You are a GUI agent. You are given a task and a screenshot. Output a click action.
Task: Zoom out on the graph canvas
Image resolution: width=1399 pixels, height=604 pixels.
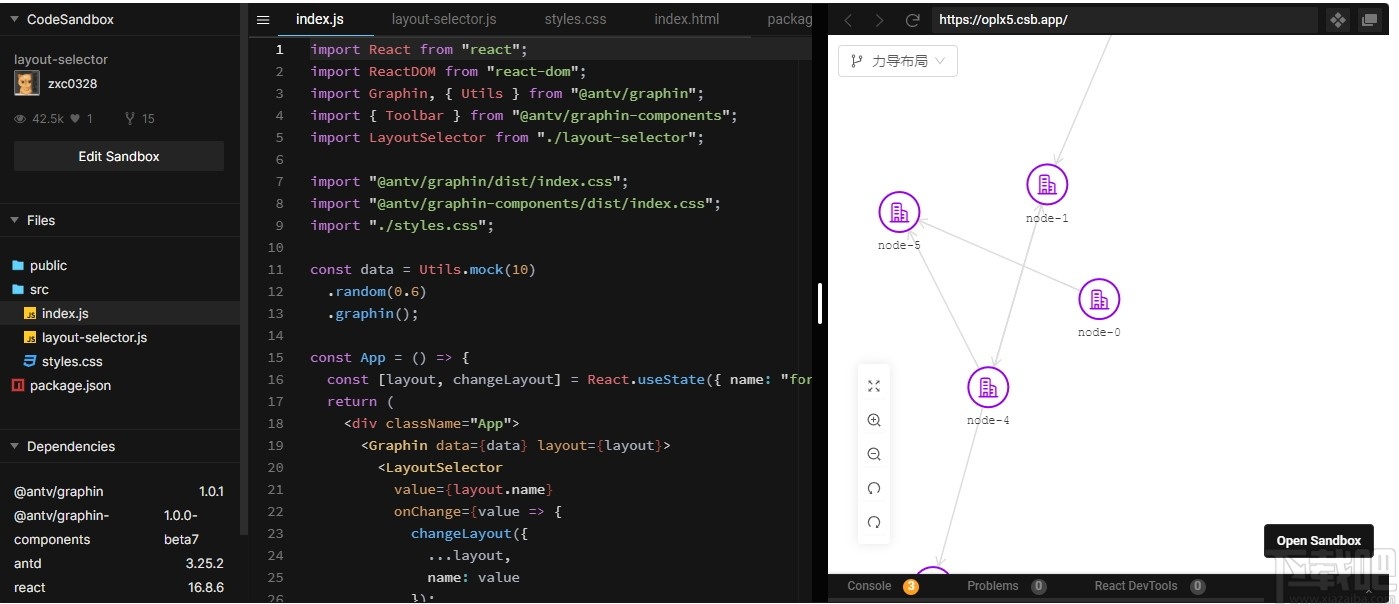point(874,454)
